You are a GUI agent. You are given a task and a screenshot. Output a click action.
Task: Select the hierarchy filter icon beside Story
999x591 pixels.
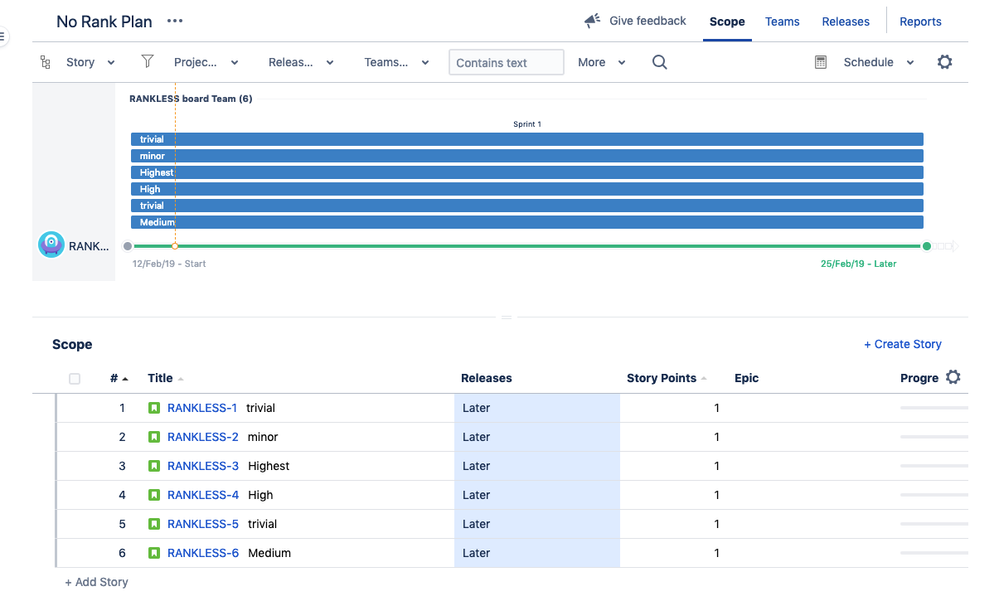coord(45,62)
